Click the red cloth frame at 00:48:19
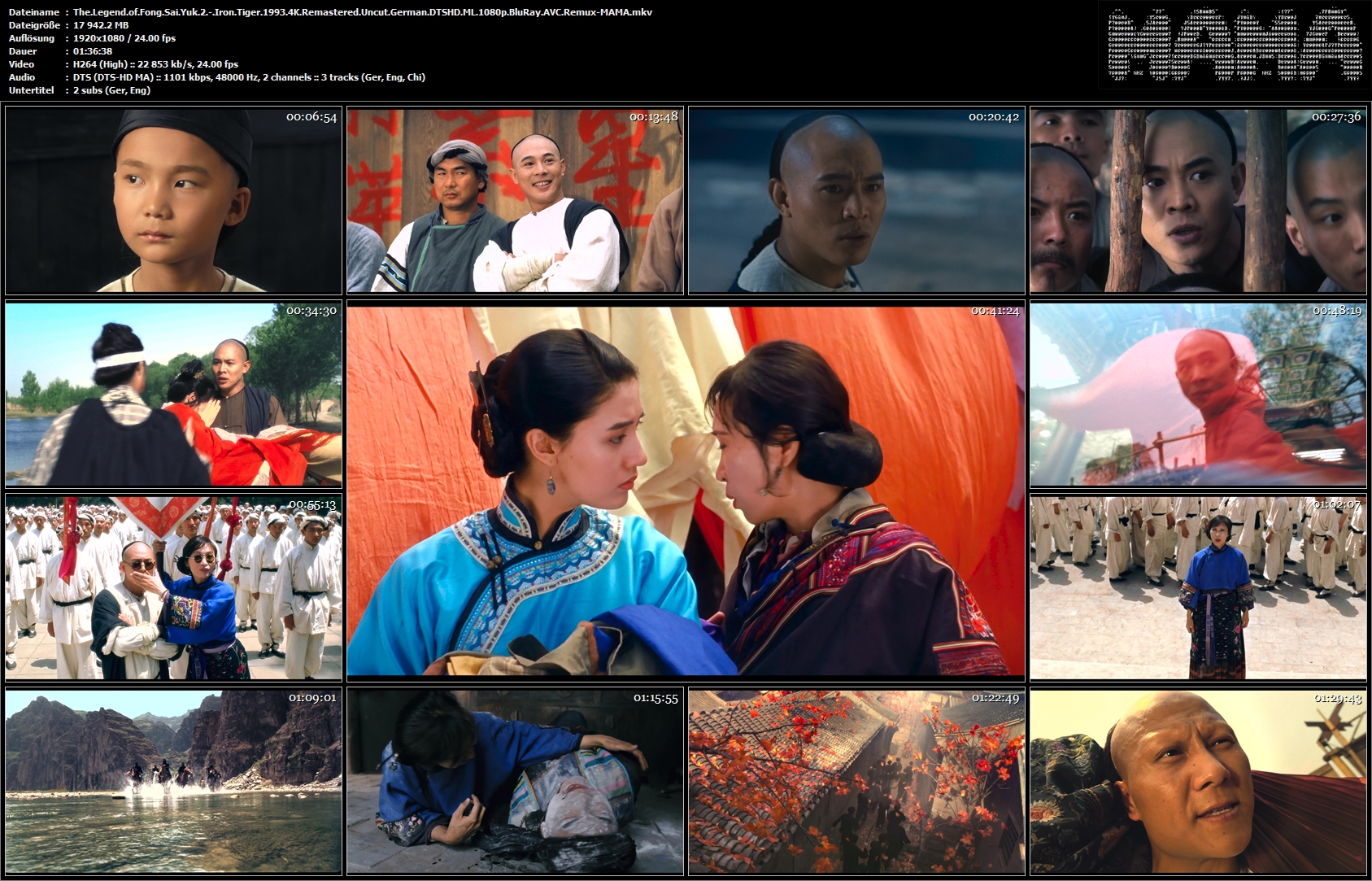This screenshot has height=881, width=1372. pos(1198,395)
